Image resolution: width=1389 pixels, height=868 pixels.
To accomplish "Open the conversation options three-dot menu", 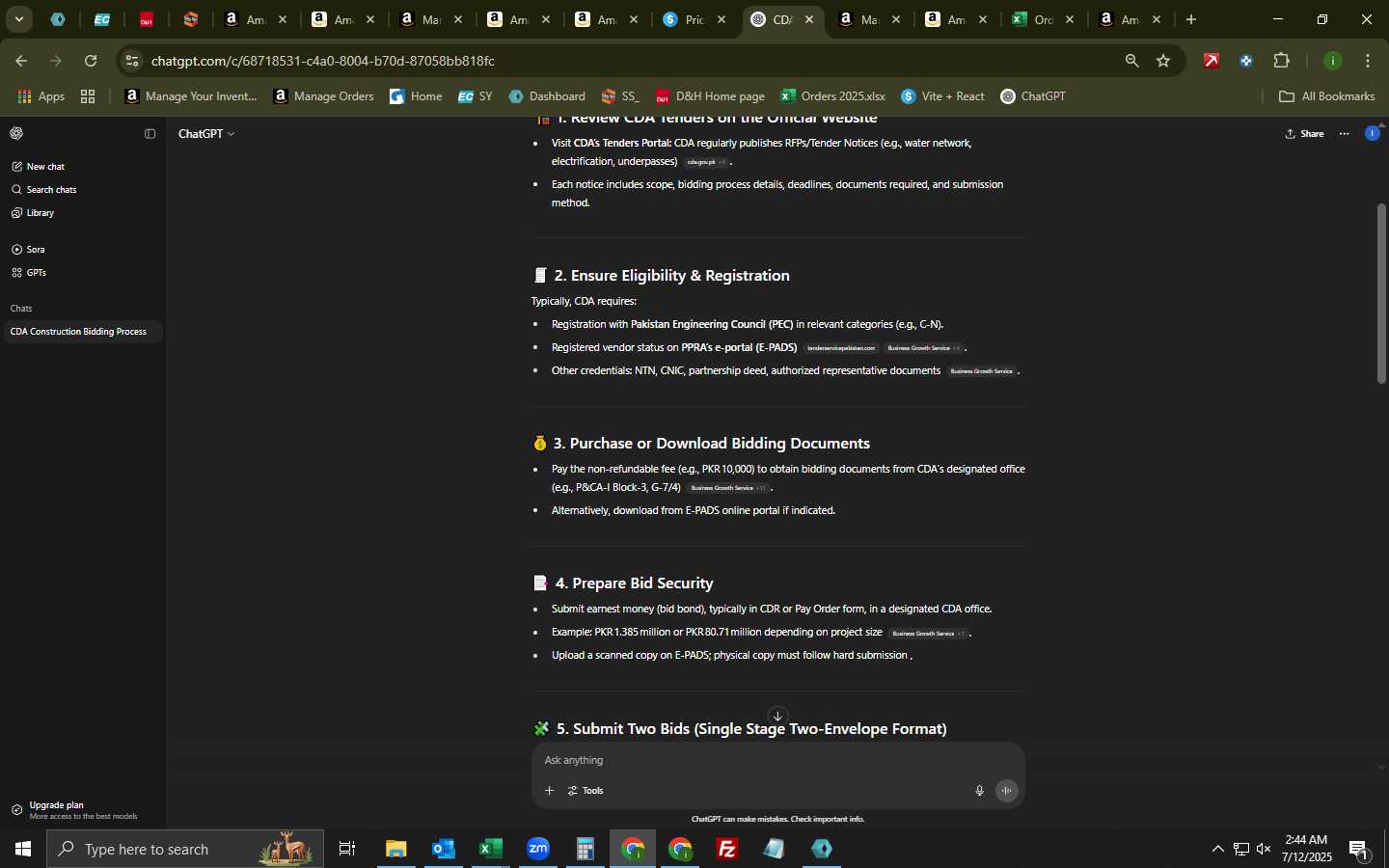I will [1345, 134].
